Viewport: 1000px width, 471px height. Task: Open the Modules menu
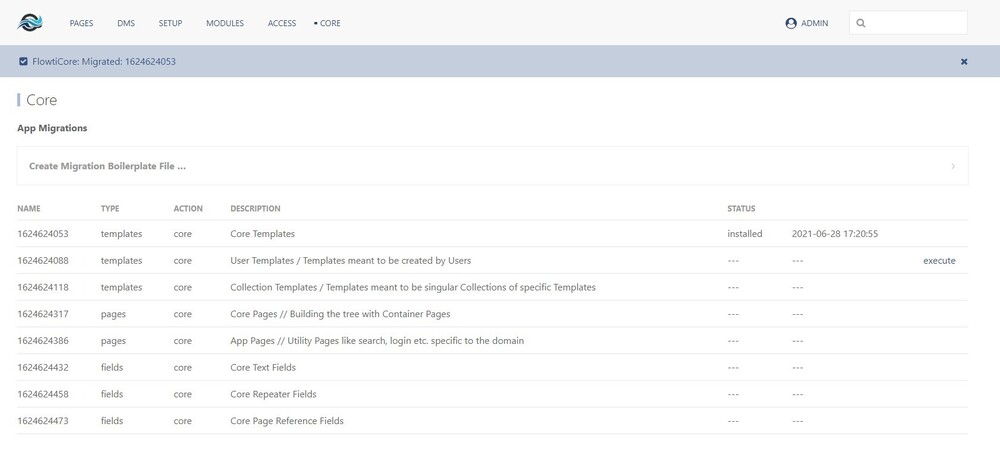click(225, 23)
